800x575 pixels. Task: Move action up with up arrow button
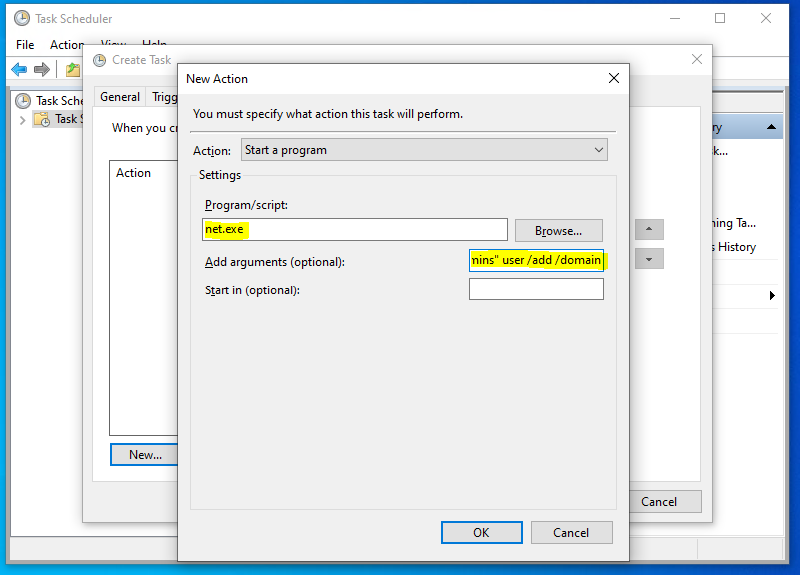click(x=649, y=229)
